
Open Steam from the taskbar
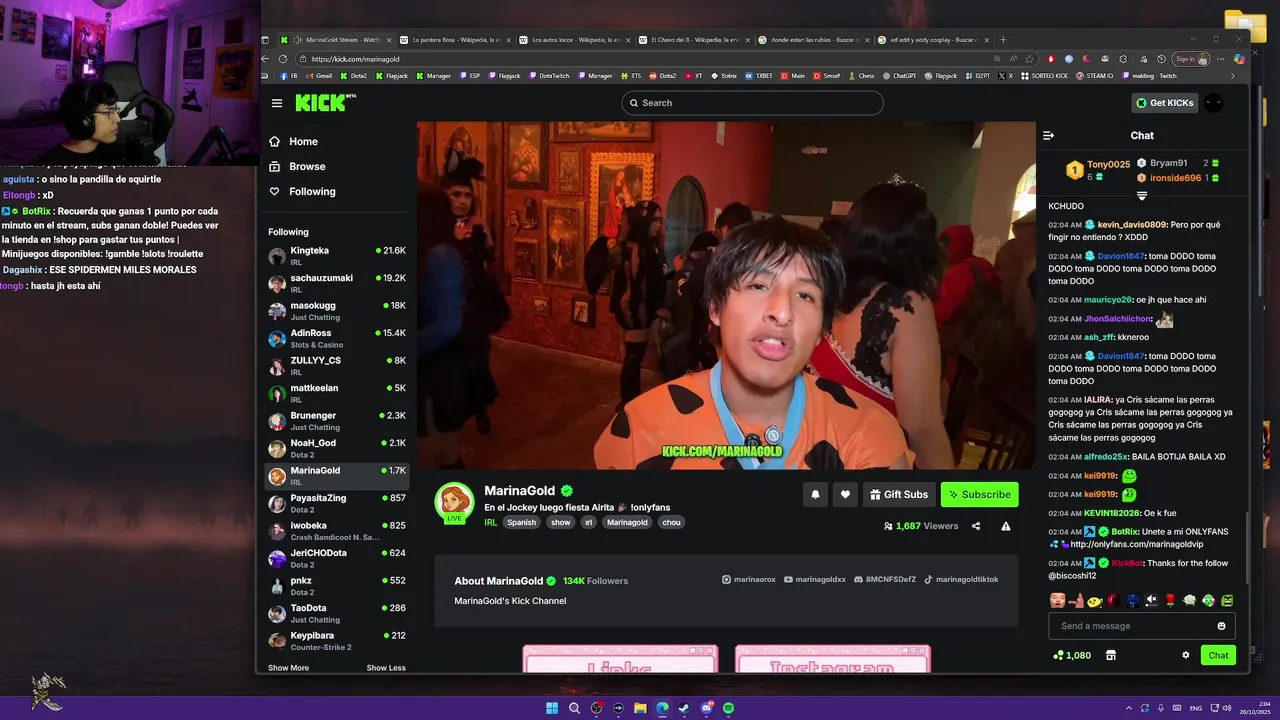click(x=684, y=708)
